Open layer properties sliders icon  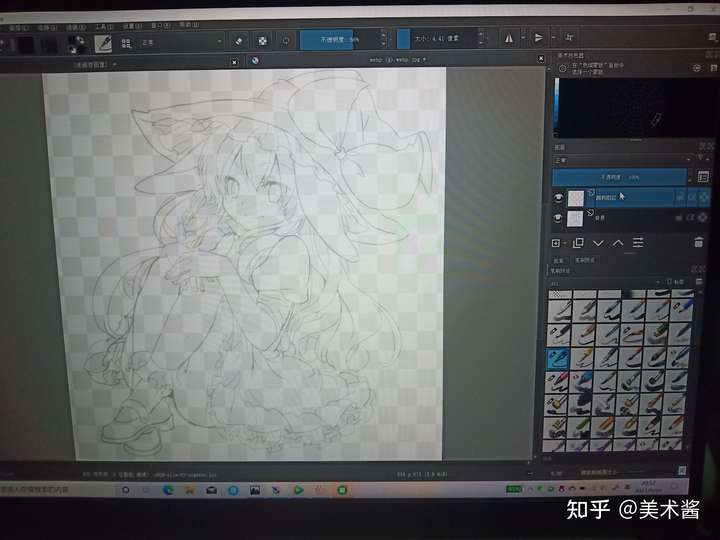pyautogui.click(x=638, y=242)
